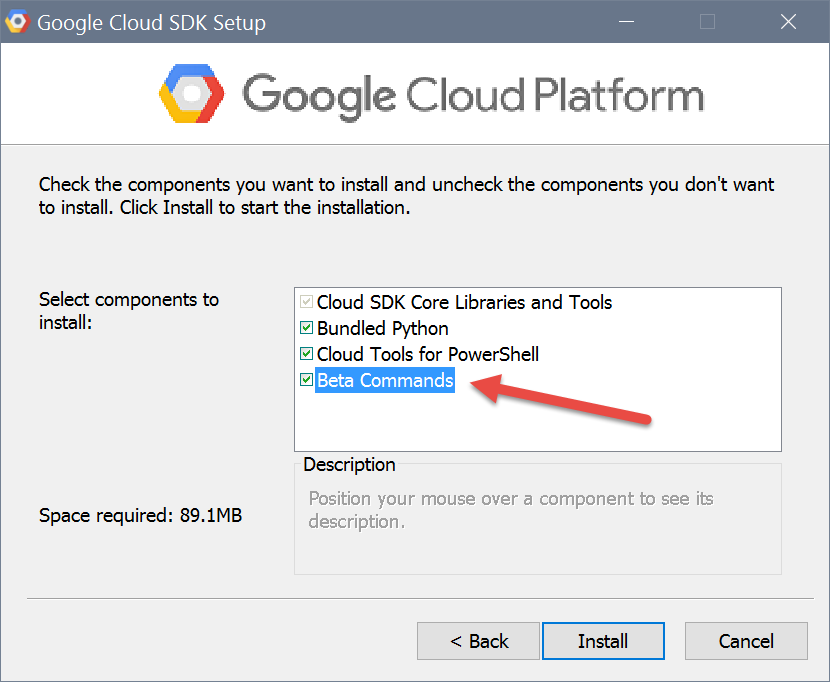The height and width of the screenshot is (682, 830).
Task: Enable the Bundled Python component
Action: [306, 328]
